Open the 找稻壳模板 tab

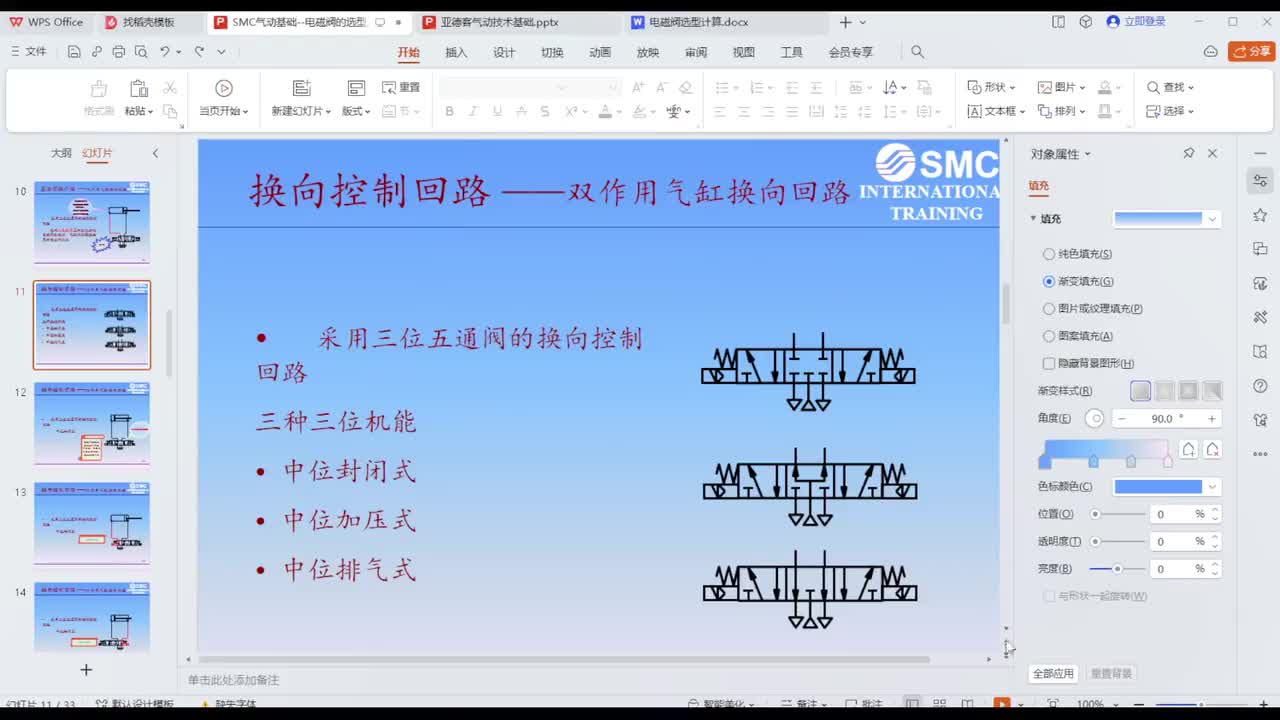pos(148,21)
